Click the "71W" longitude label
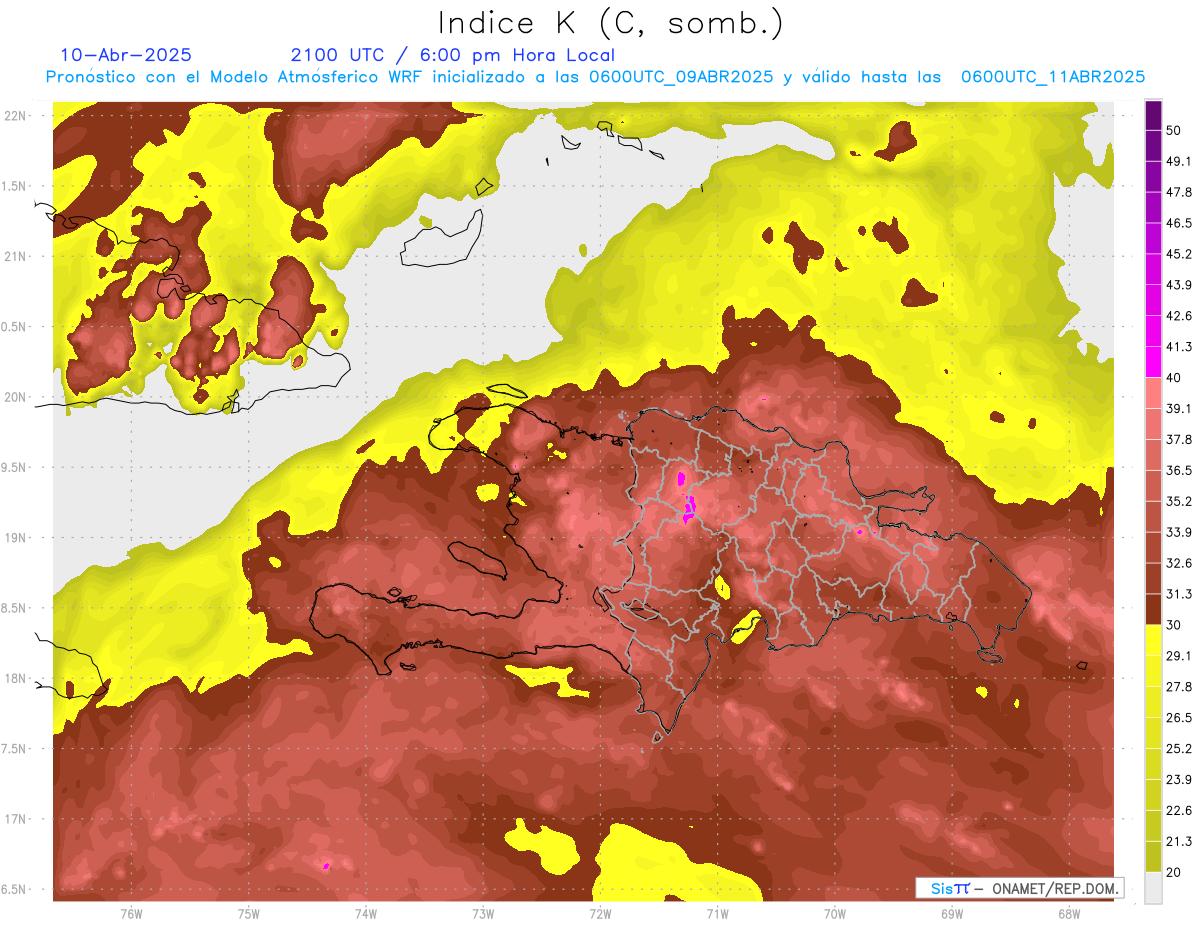The height and width of the screenshot is (927, 1200). (x=717, y=913)
